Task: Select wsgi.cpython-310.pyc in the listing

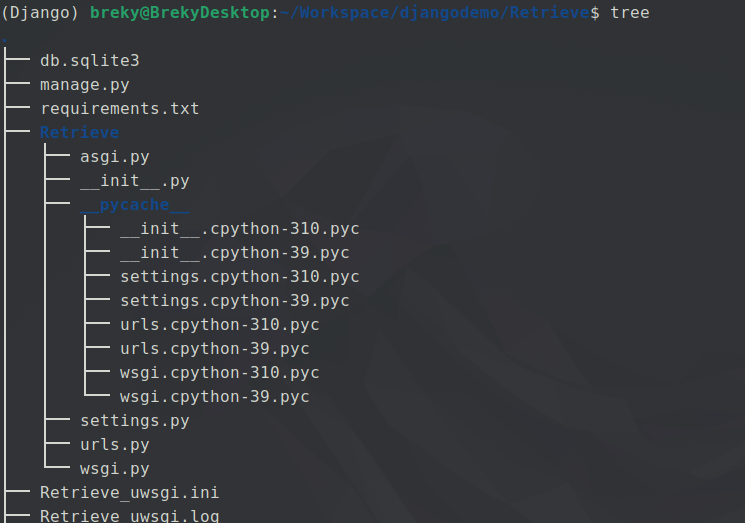Action: (x=219, y=373)
